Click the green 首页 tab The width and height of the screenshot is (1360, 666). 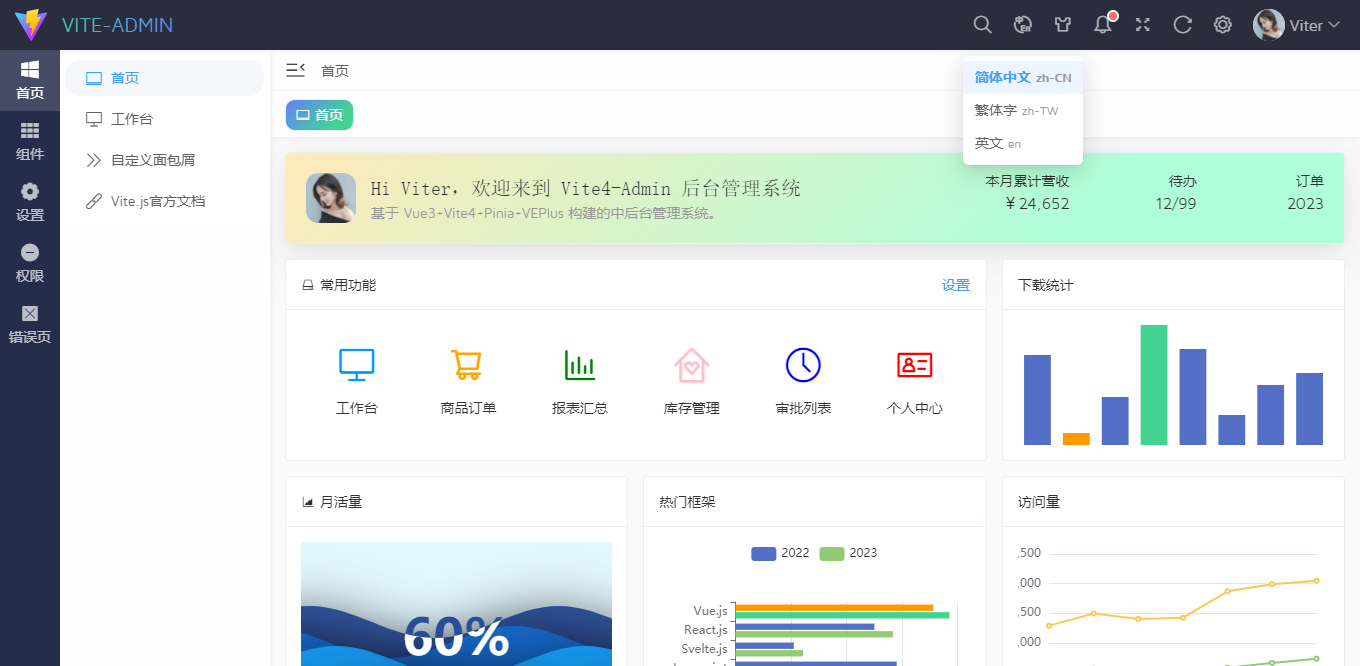319,115
